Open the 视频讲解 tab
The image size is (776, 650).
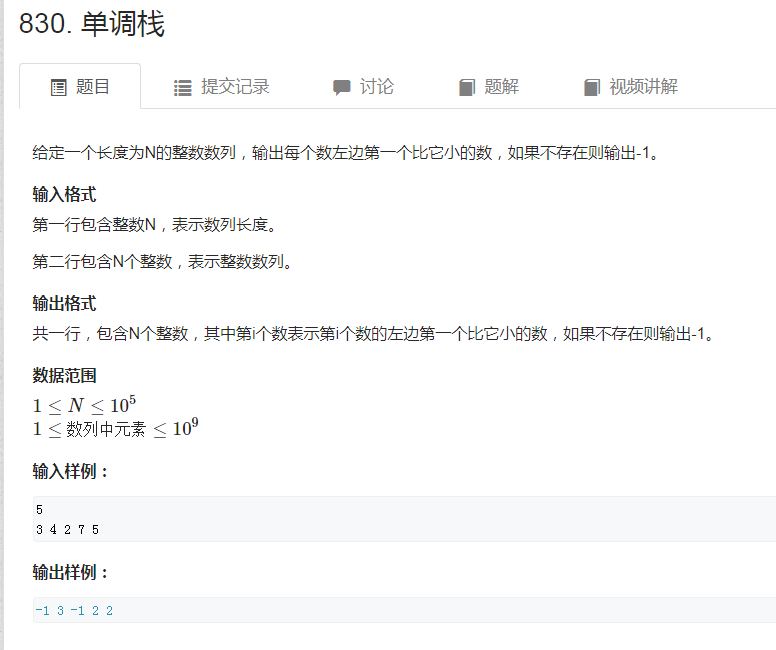point(630,87)
